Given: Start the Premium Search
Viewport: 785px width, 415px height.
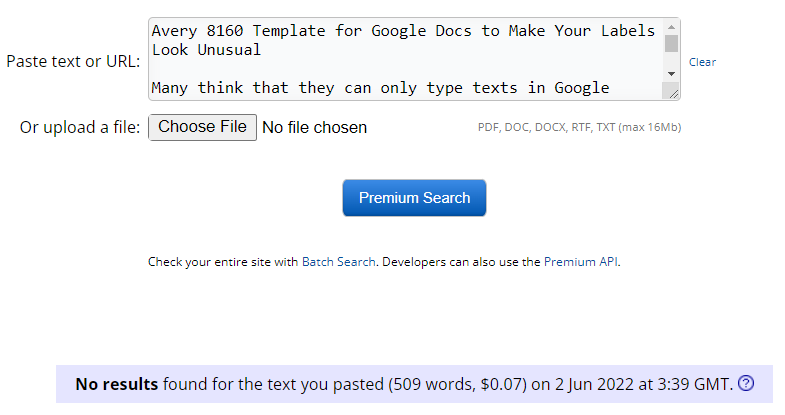Looking at the screenshot, I should pyautogui.click(x=414, y=198).
